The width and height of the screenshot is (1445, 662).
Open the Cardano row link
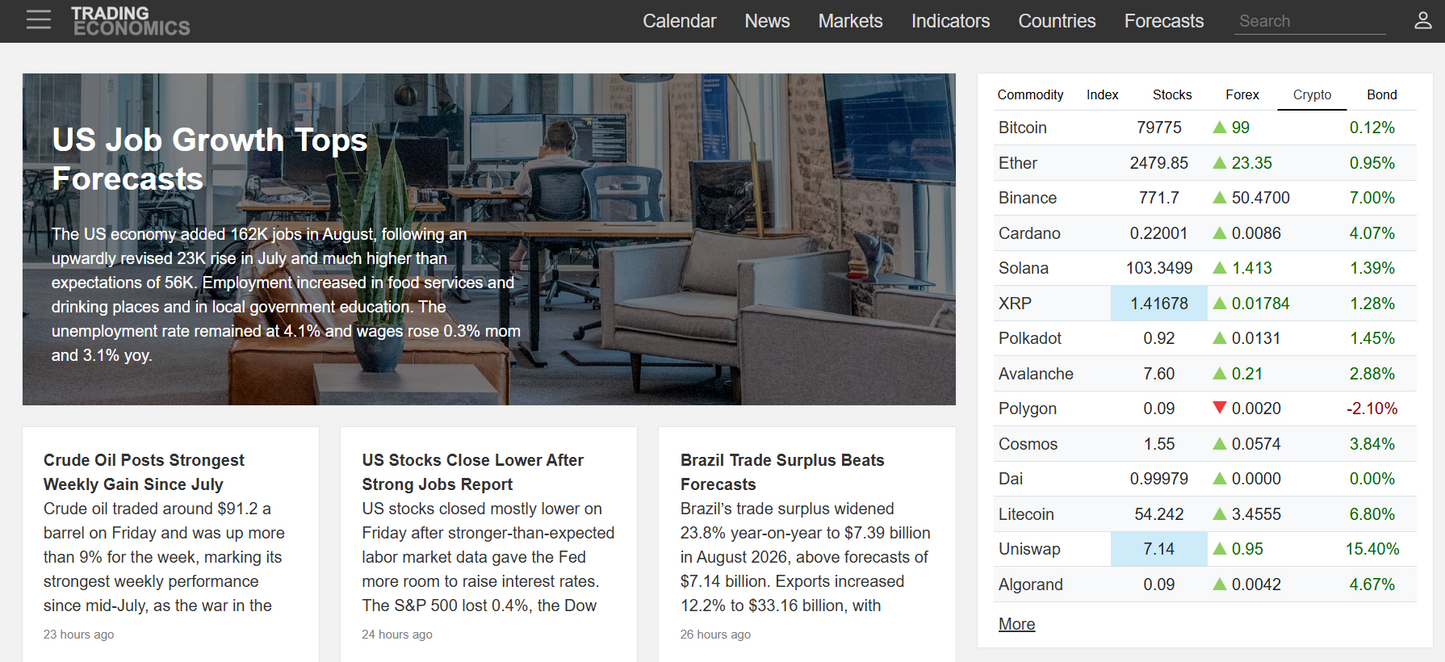(1029, 233)
